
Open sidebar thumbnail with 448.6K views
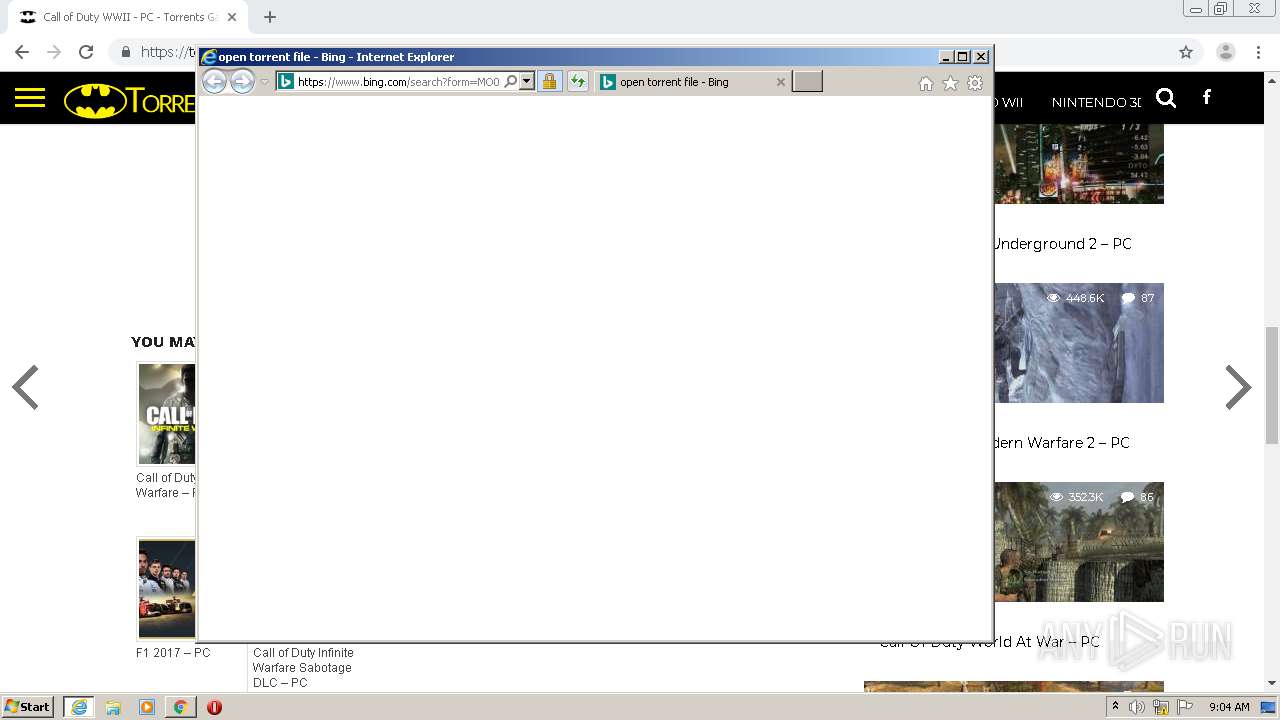coord(1079,343)
